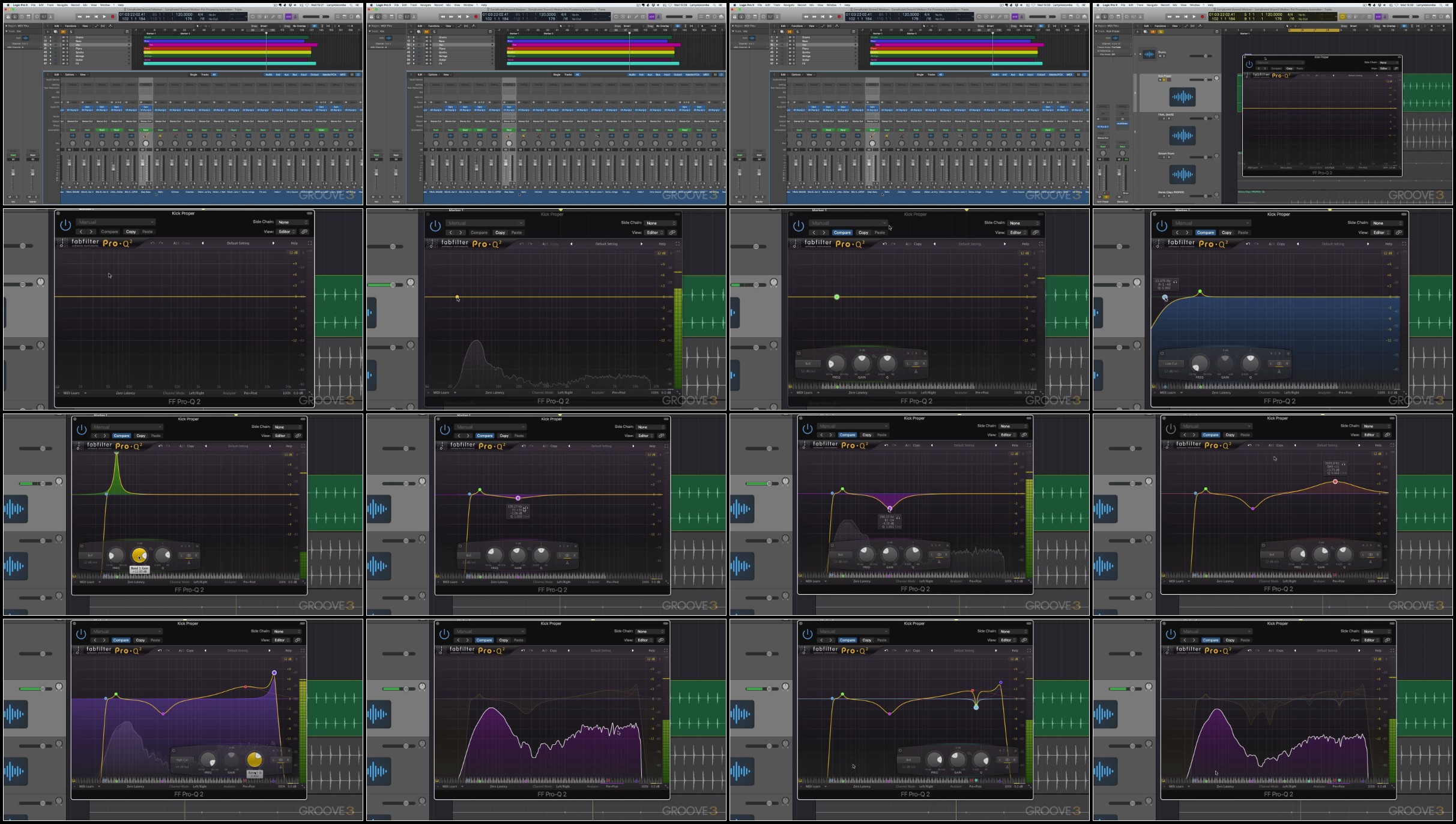Click Pro-Q redo arrow in empty flat-EQ frame

pos(161,243)
